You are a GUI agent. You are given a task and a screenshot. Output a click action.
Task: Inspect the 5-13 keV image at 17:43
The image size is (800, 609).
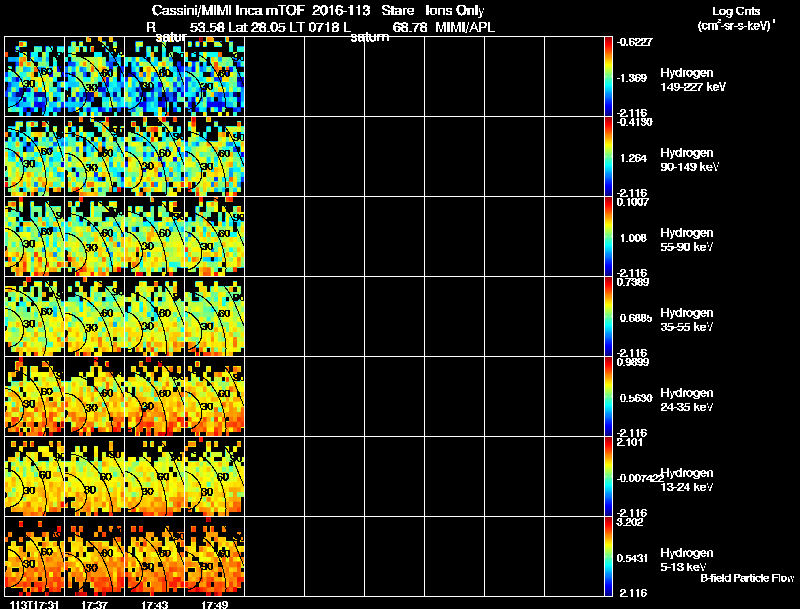tap(155, 557)
